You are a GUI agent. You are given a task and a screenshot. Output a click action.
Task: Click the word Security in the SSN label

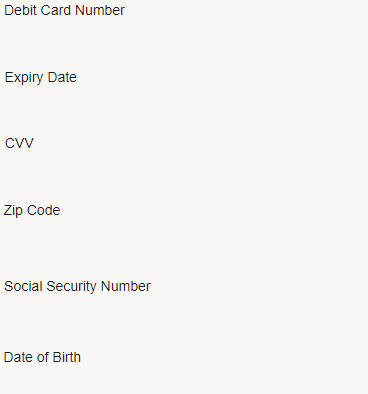coord(72,287)
